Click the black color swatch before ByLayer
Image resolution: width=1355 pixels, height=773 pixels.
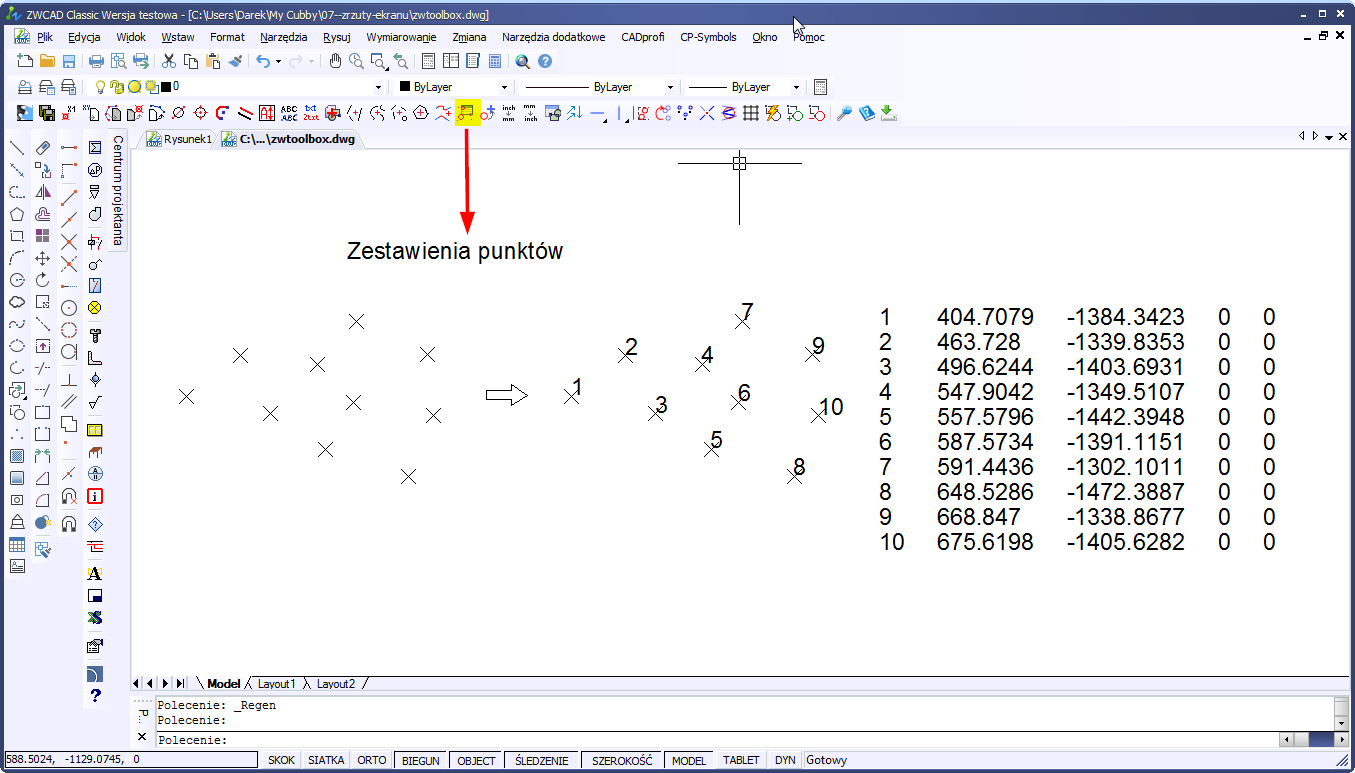pyautogui.click(x=405, y=87)
